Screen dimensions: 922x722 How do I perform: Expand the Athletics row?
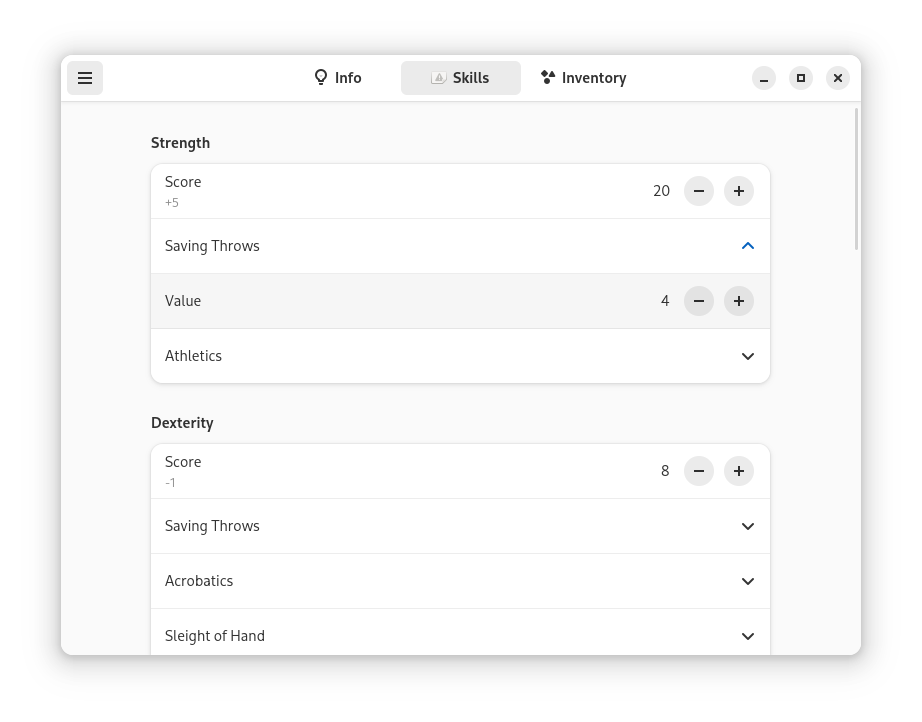click(x=460, y=356)
